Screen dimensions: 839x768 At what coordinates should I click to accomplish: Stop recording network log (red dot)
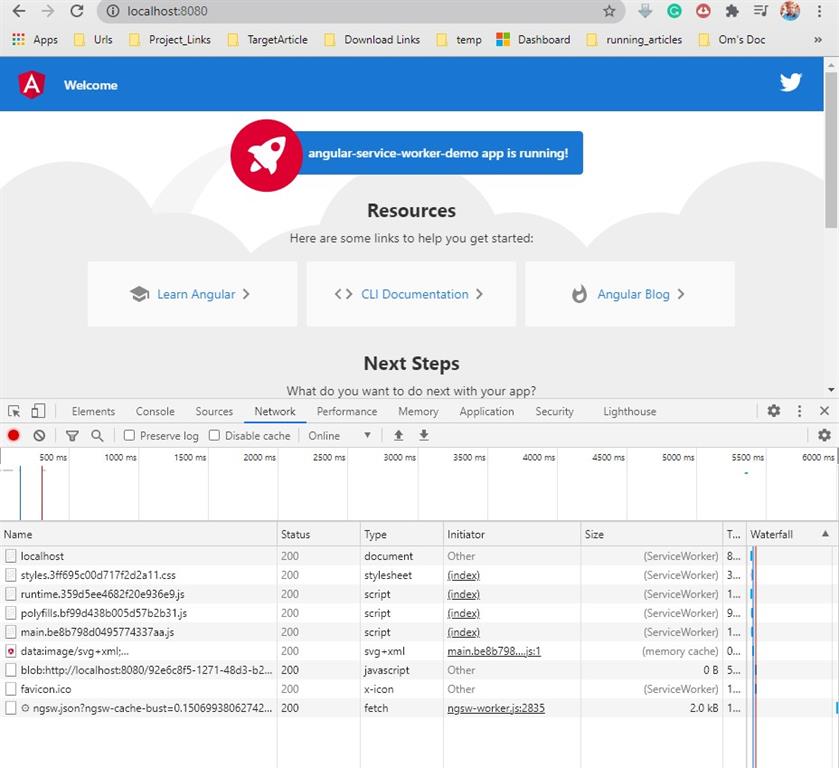click(14, 436)
